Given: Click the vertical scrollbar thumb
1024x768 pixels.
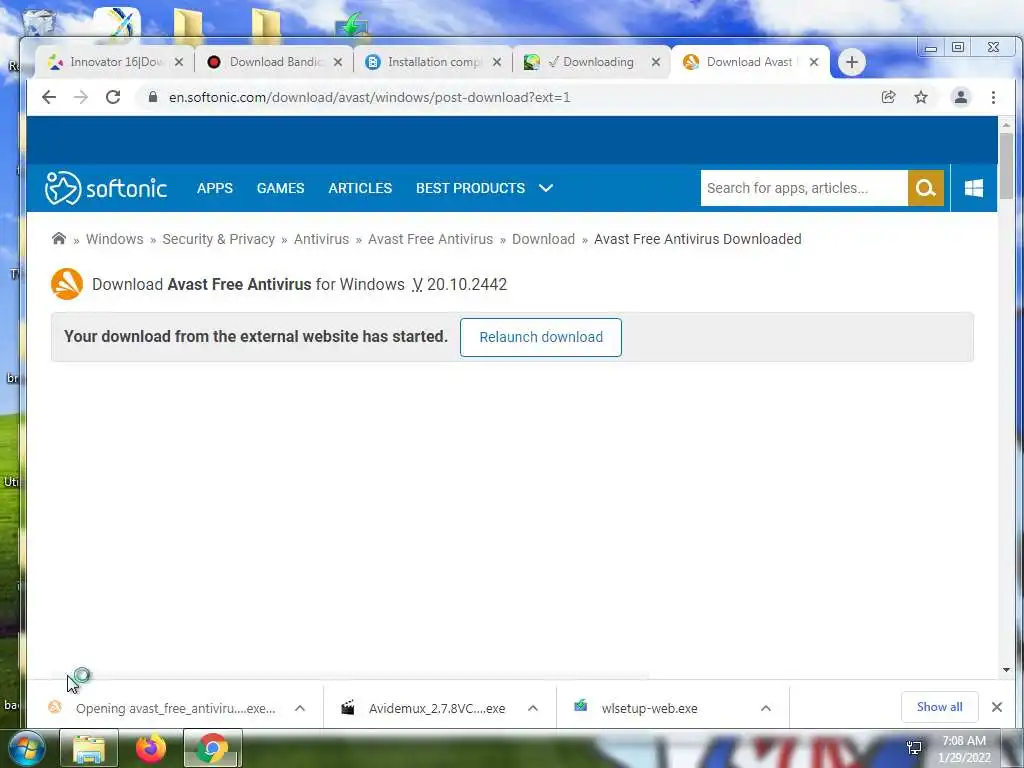Looking at the screenshot, I should 1006,166.
